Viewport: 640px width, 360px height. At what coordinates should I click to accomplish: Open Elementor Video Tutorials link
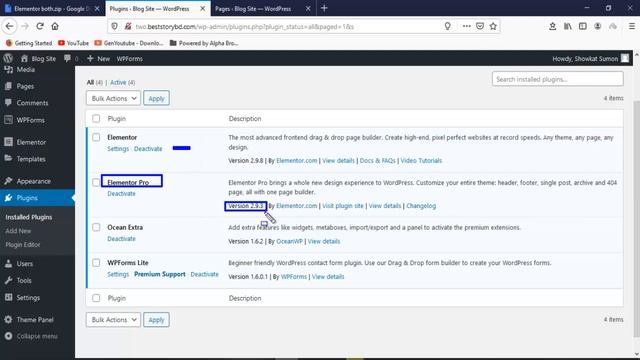pyautogui.click(x=421, y=160)
